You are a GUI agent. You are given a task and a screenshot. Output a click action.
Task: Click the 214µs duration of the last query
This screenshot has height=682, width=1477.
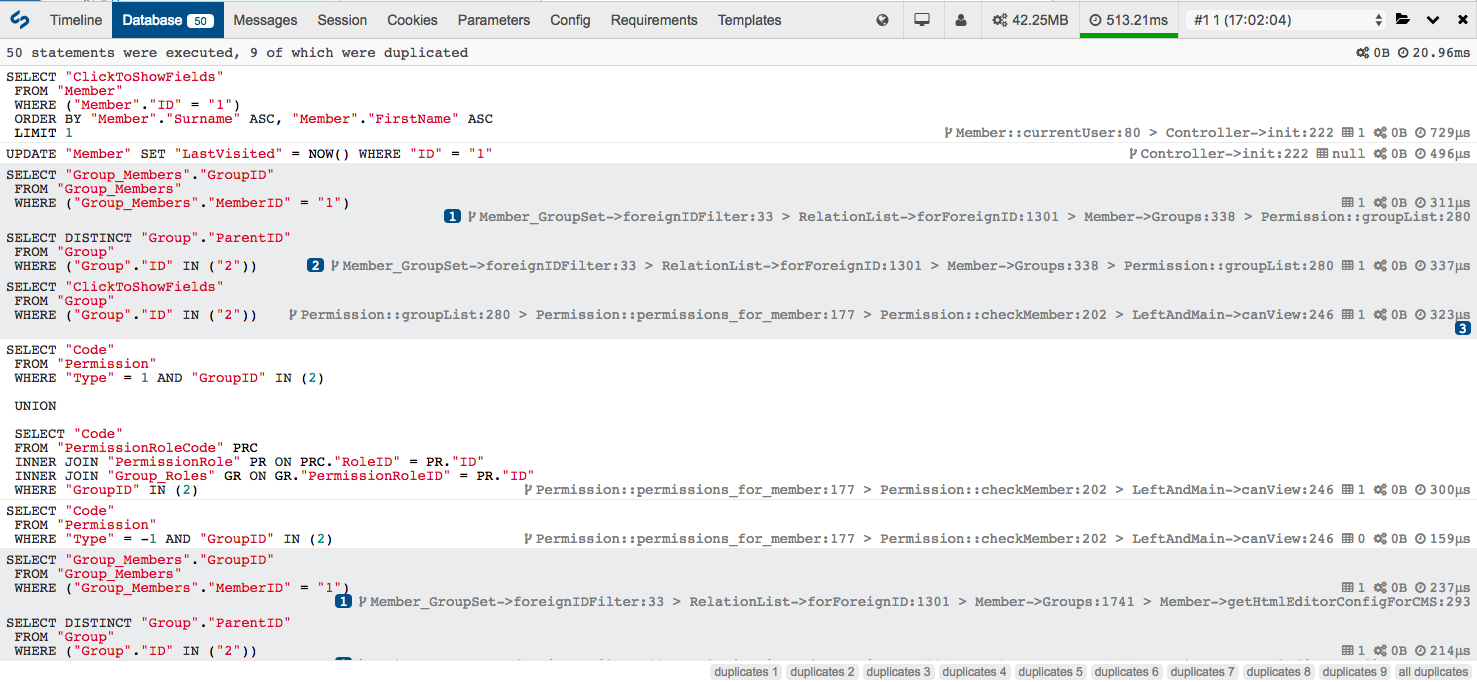point(1442,651)
